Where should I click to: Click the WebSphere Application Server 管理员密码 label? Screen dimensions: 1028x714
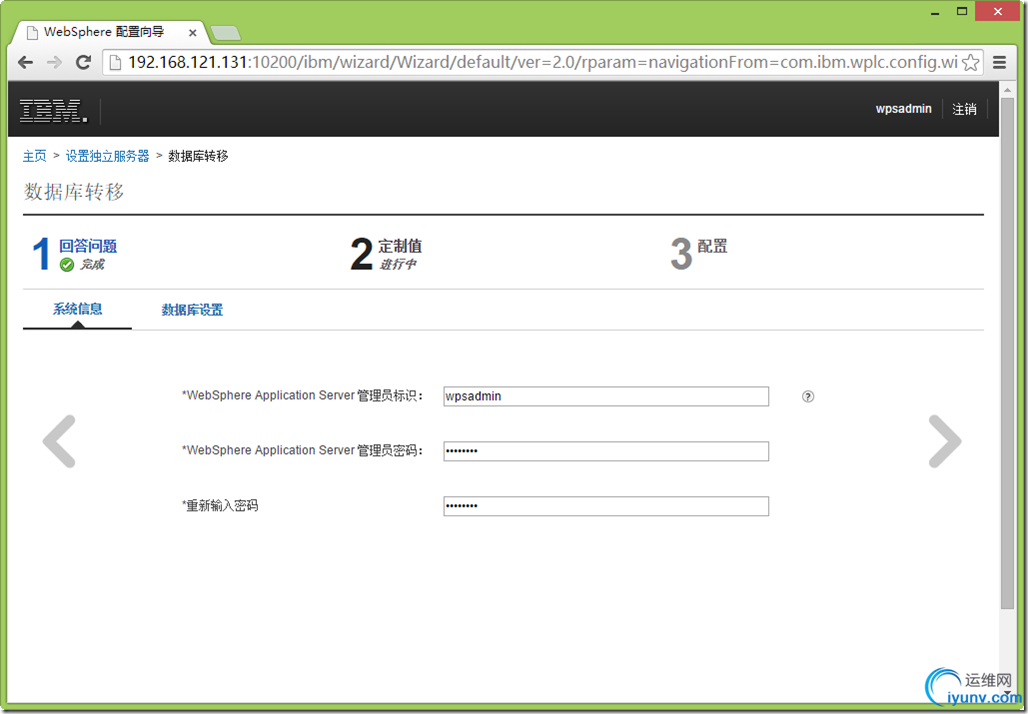pos(303,450)
